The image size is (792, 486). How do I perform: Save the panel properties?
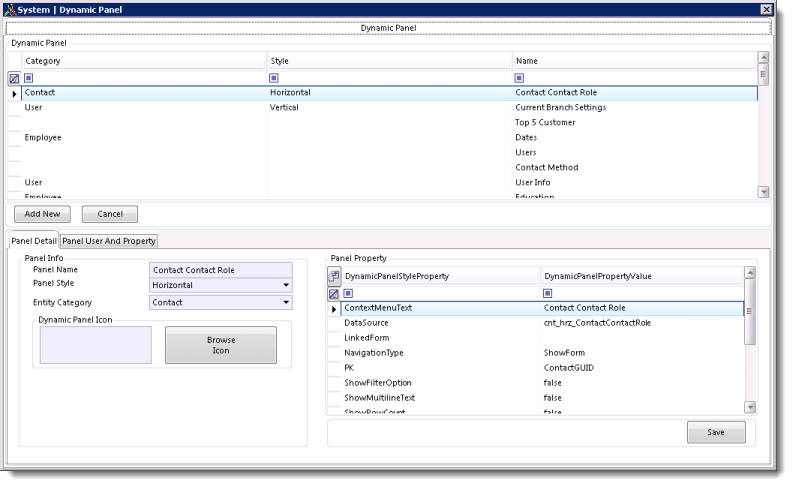tap(716, 432)
